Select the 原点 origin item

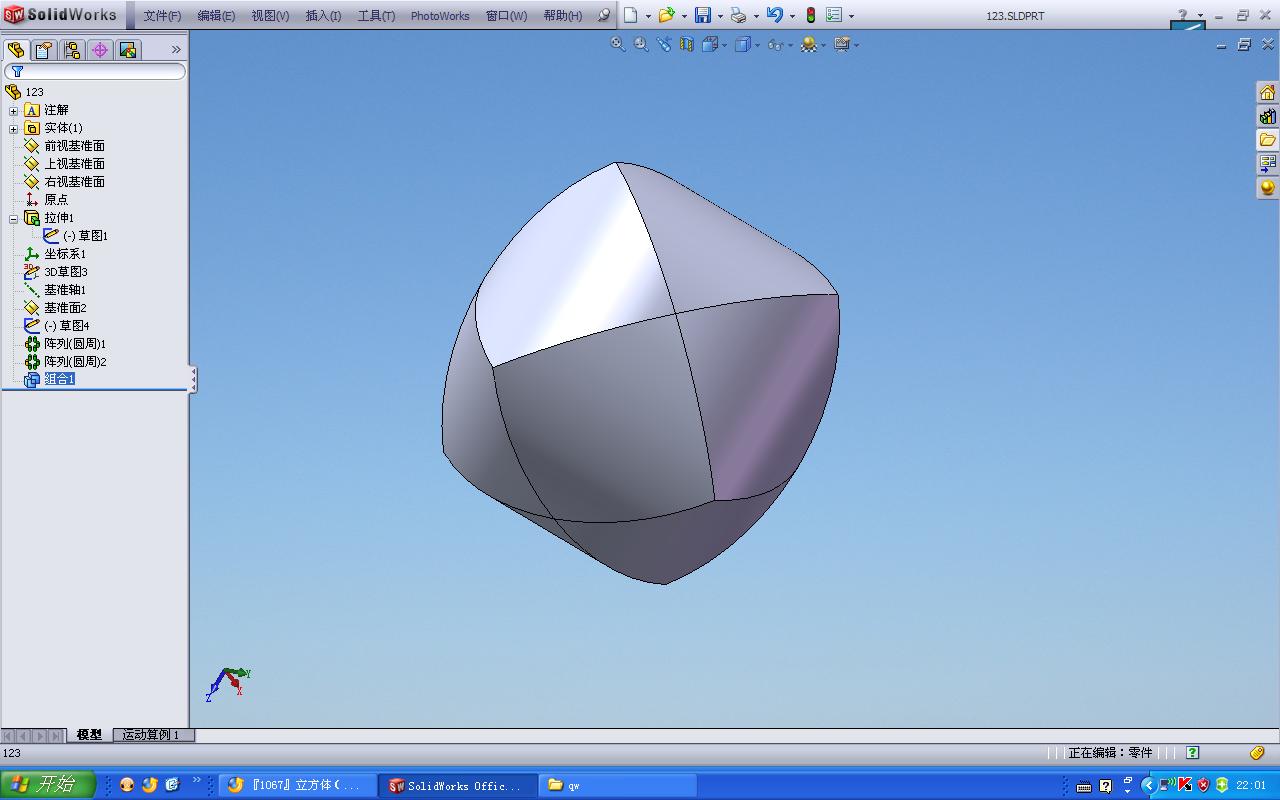(47, 200)
